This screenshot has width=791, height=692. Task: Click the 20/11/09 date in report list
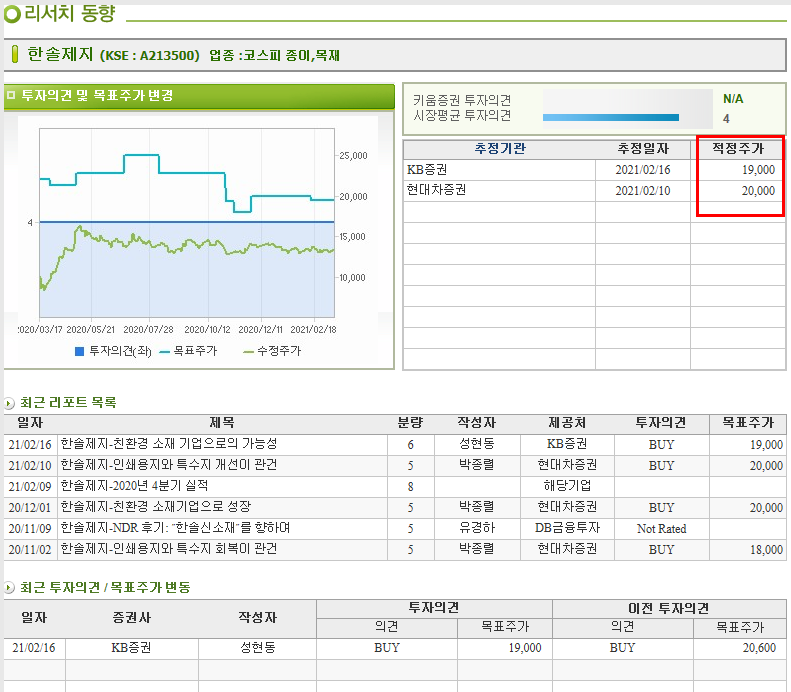point(30,529)
